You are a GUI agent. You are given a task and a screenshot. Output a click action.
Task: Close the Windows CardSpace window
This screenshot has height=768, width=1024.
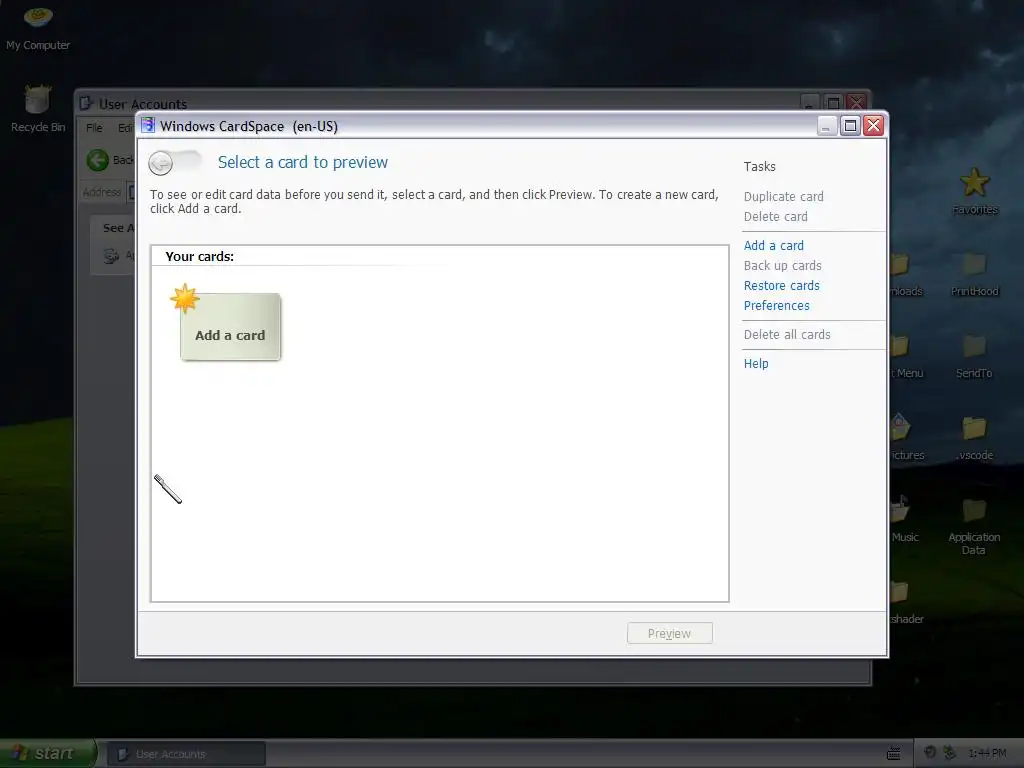(x=874, y=125)
